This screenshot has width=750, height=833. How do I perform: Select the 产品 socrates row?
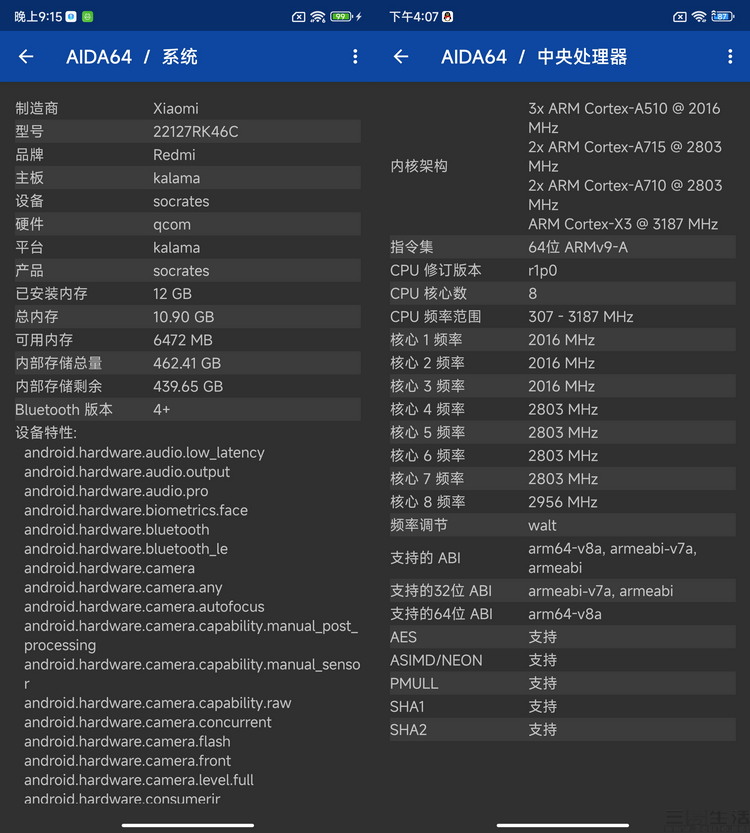188,270
